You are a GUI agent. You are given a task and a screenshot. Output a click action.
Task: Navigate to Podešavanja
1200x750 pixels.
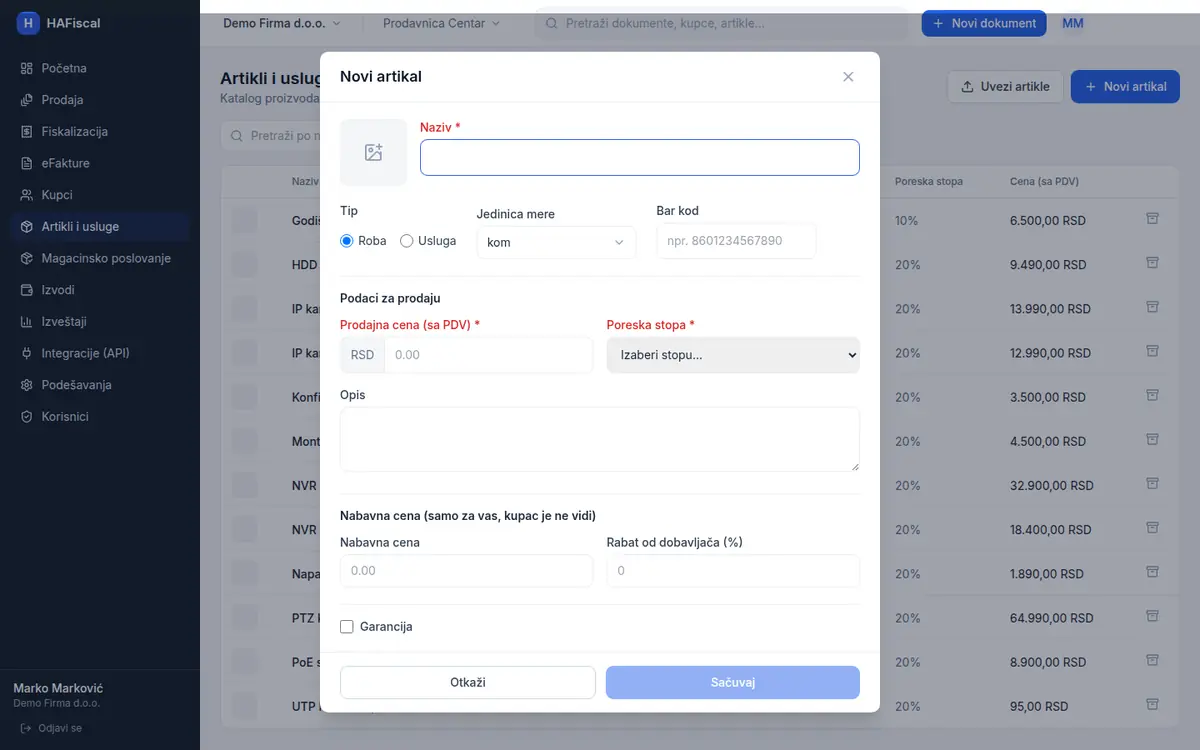tap(100, 385)
